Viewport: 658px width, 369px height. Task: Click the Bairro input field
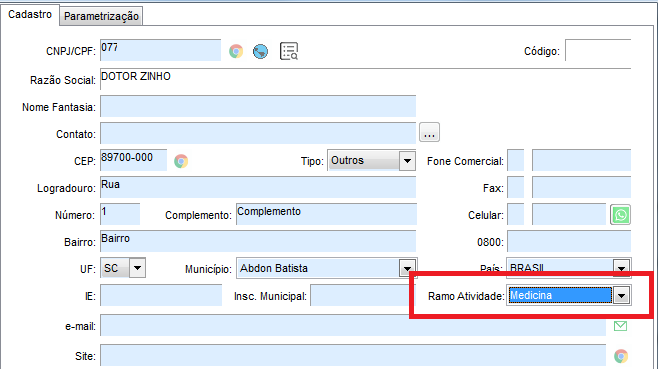click(x=258, y=241)
